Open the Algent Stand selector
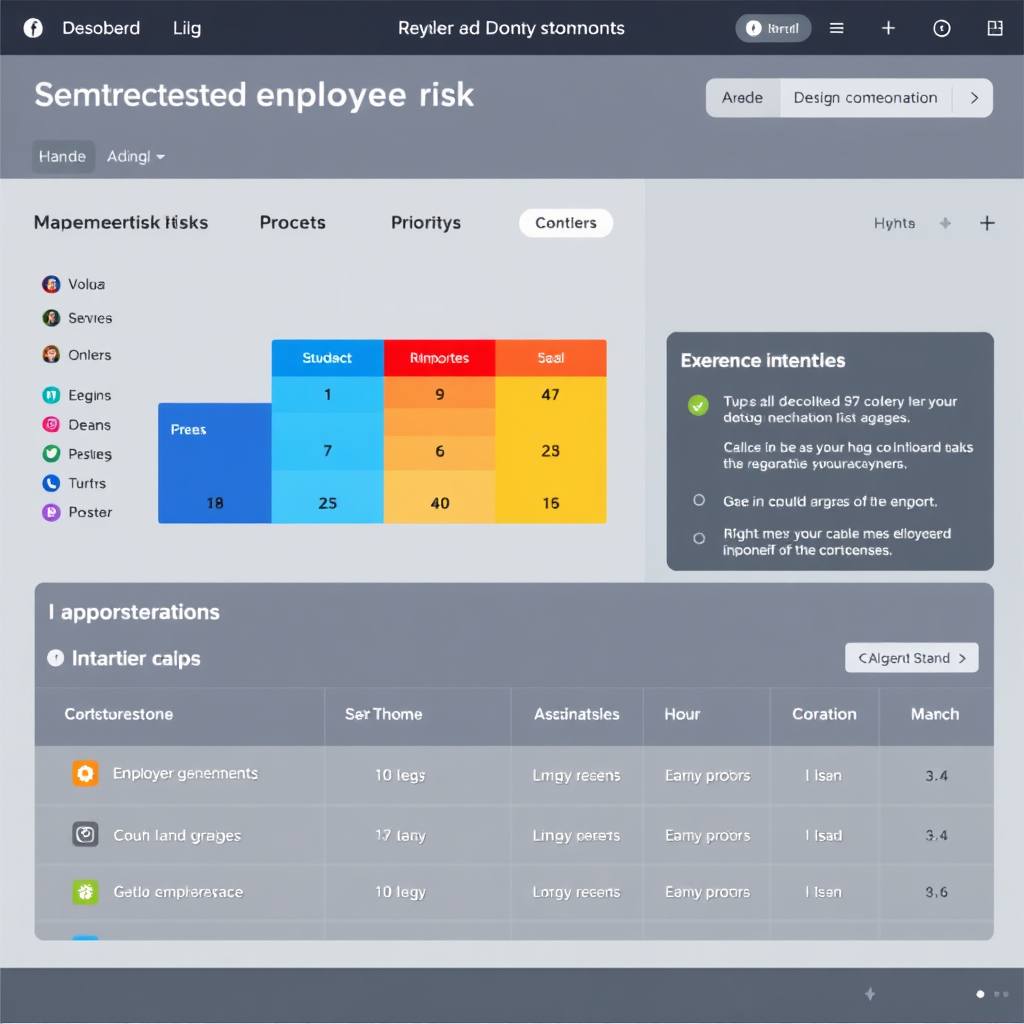Image resolution: width=1024 pixels, height=1024 pixels. (x=911, y=658)
